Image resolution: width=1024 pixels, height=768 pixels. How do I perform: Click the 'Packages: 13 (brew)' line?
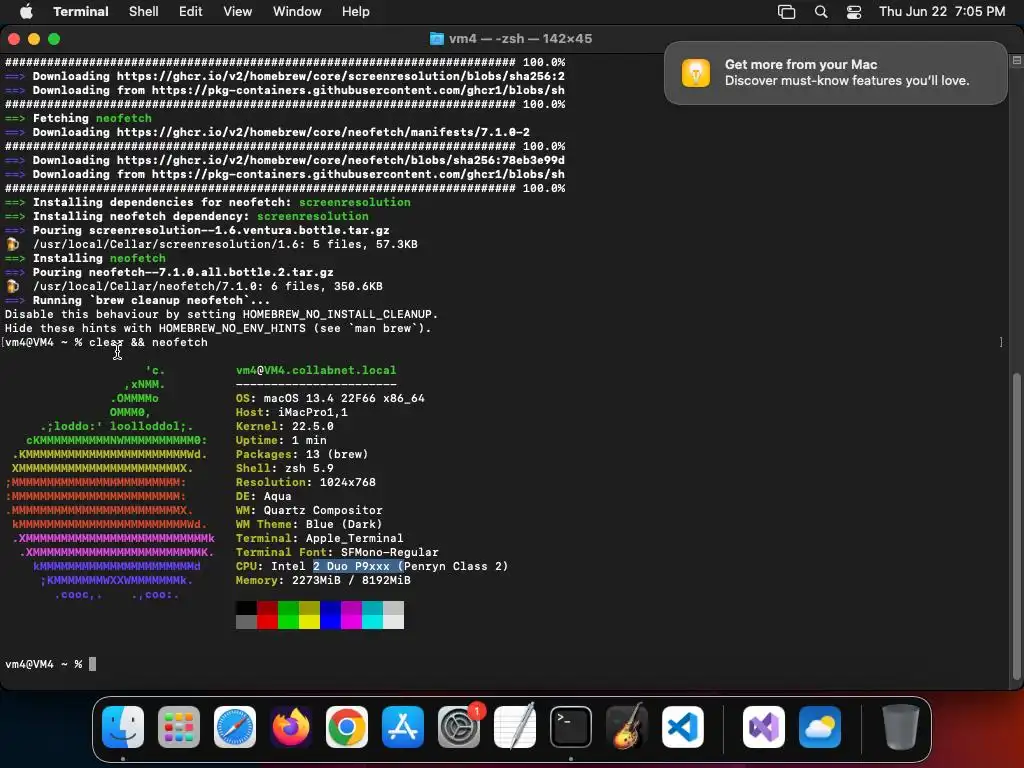[302, 455]
